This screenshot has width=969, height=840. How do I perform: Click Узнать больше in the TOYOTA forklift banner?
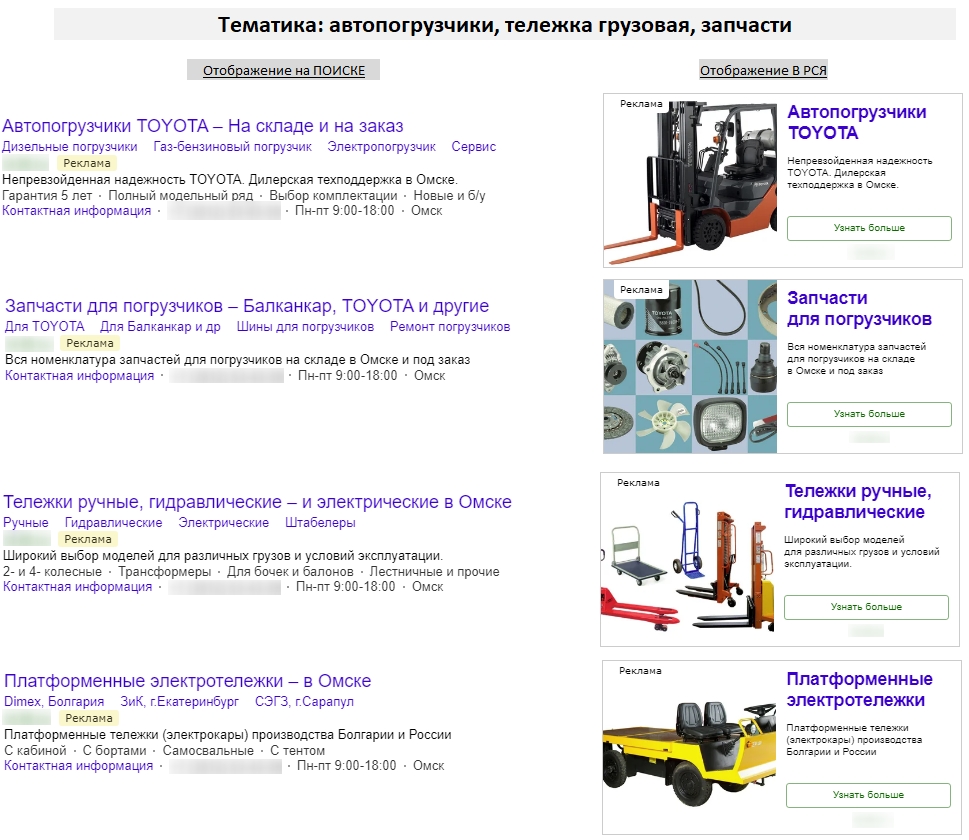869,228
